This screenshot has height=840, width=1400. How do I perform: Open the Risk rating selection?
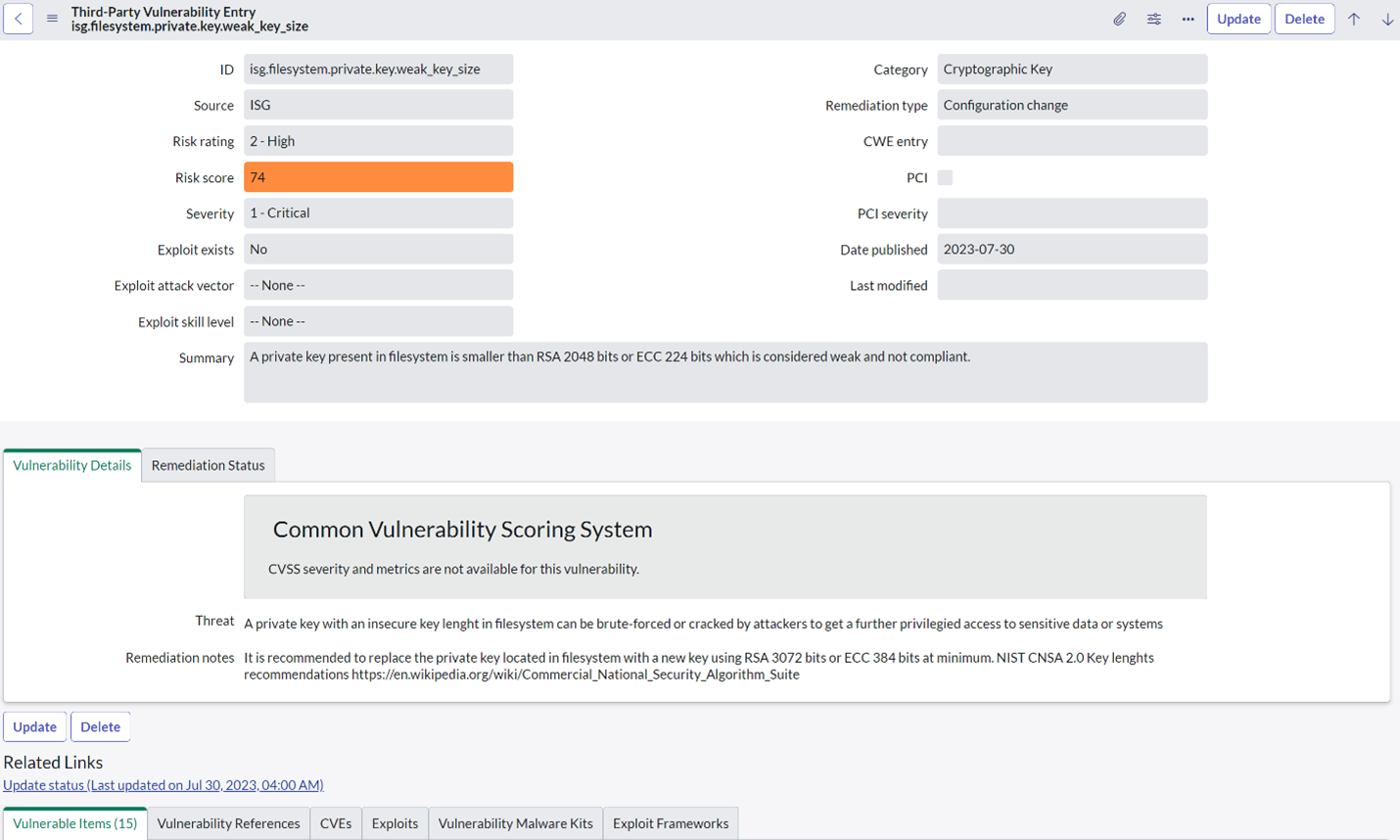pyautogui.click(x=378, y=140)
